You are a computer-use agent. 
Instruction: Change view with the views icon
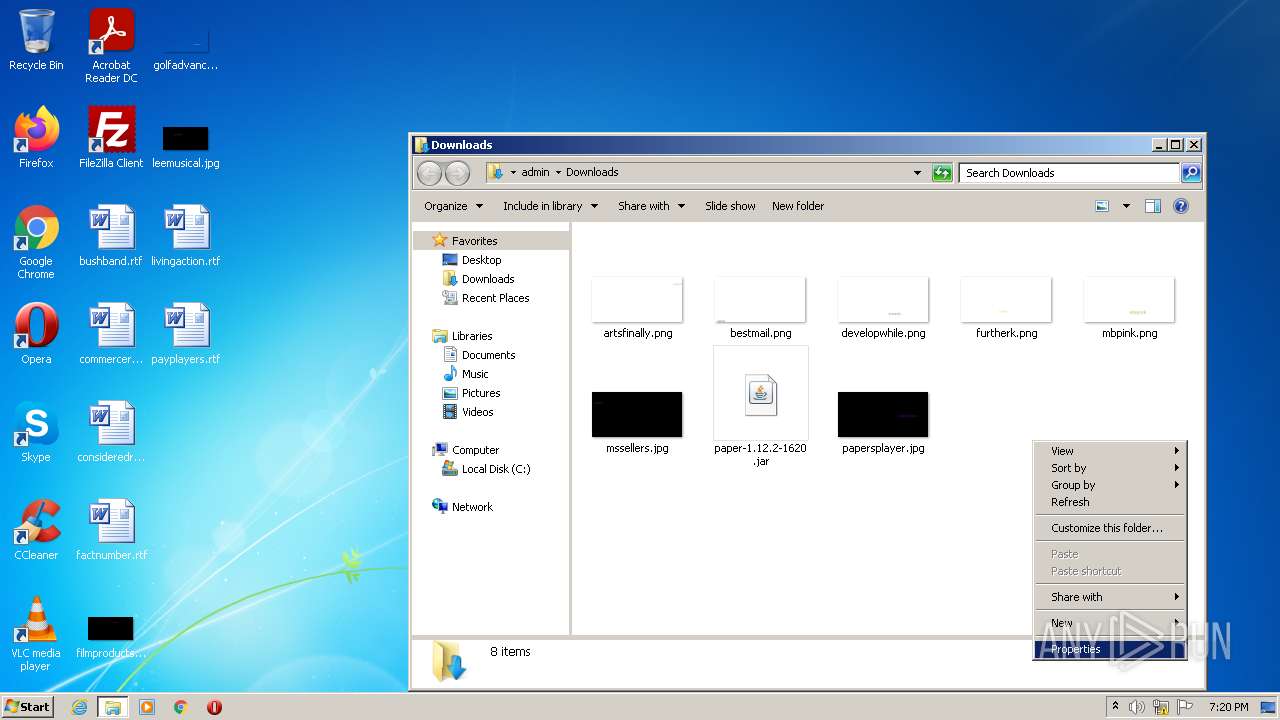pyautogui.click(x=1102, y=206)
